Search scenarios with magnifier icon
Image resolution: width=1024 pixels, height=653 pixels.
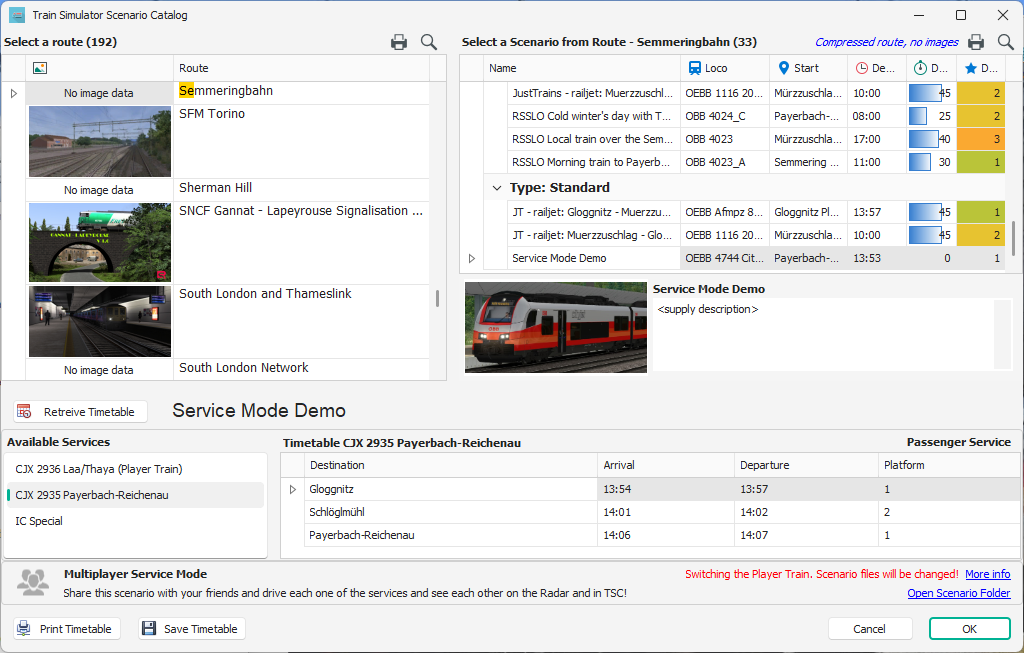(x=1006, y=42)
